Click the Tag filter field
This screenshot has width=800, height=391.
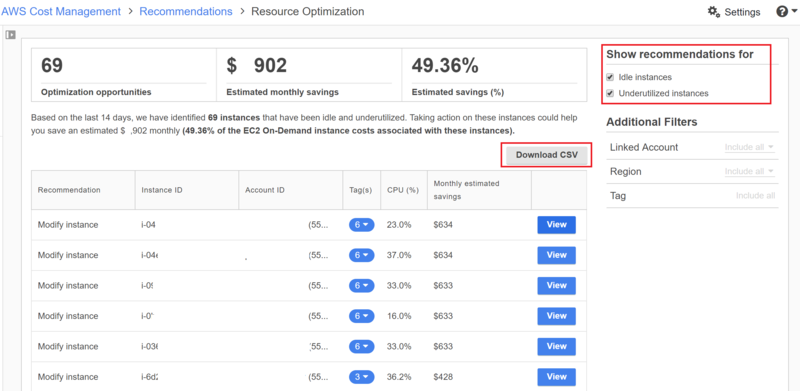755,196
